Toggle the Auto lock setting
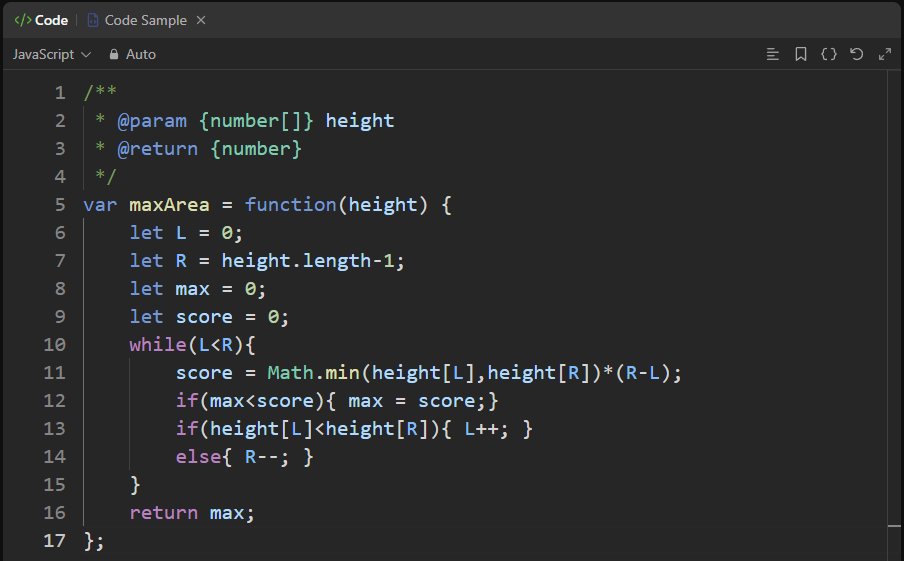The width and height of the screenshot is (904, 561). [x=133, y=54]
